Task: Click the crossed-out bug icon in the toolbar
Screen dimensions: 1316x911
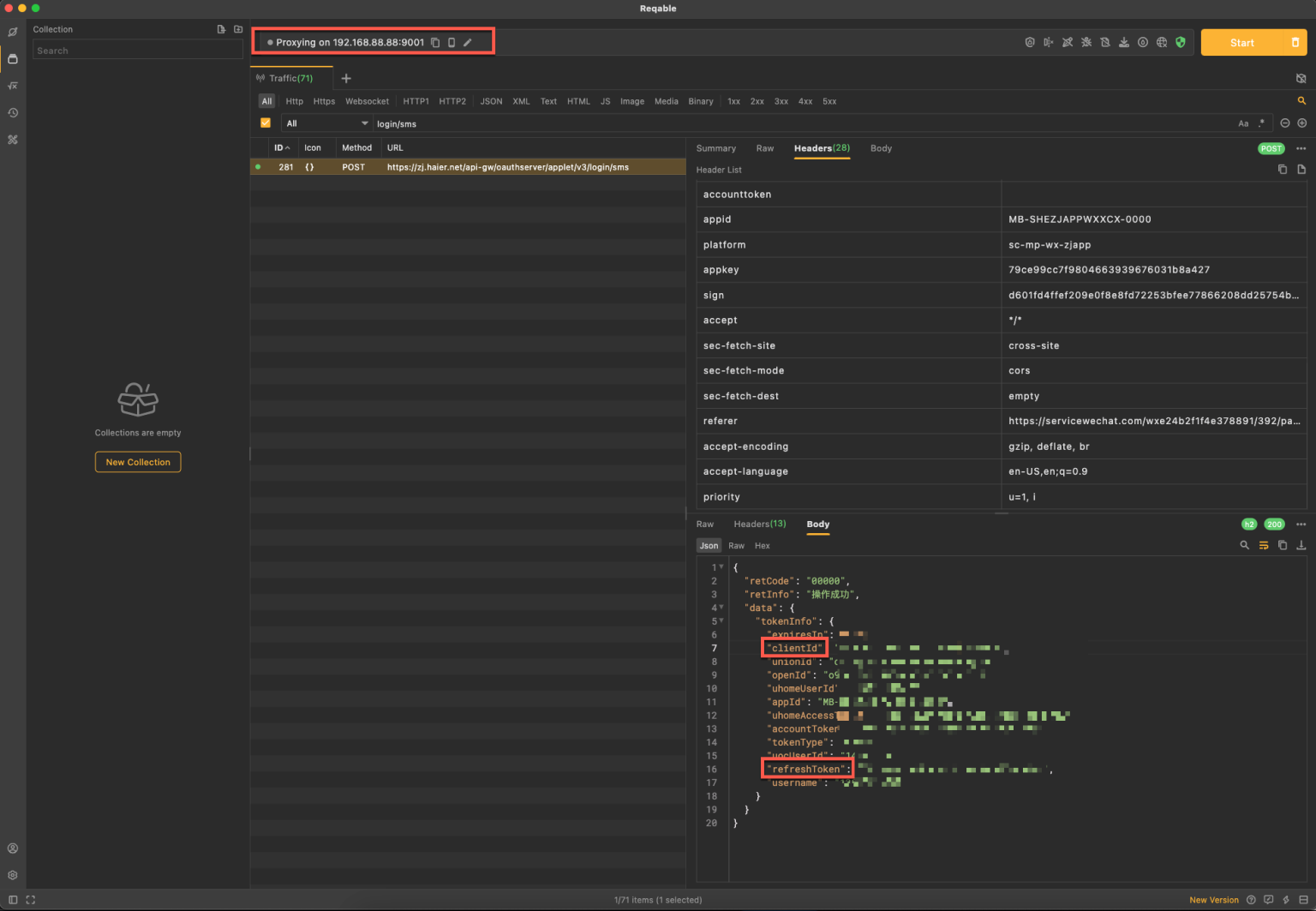Action: (1086, 42)
